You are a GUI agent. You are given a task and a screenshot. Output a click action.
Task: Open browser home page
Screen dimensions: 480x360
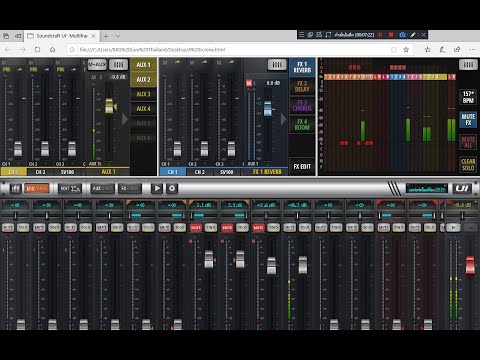(x=53, y=50)
